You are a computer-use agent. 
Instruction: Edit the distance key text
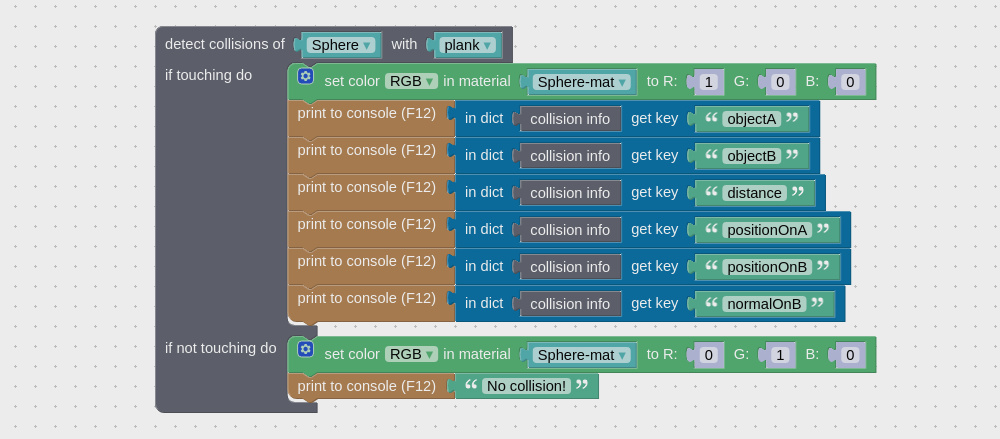pyautogui.click(x=754, y=193)
